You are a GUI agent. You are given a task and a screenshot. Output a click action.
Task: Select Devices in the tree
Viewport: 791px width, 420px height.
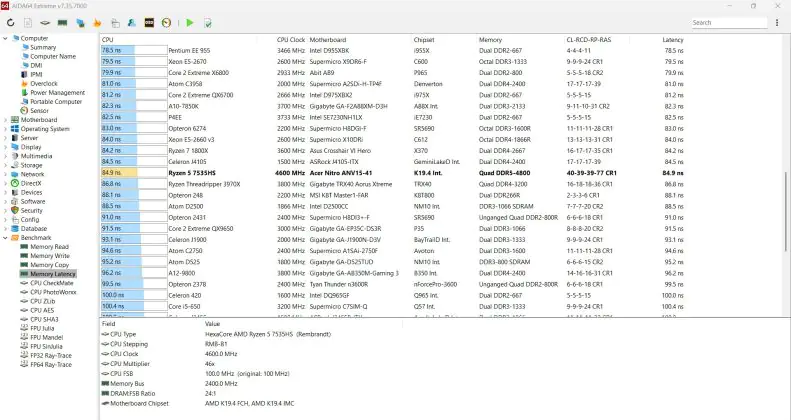31,193
